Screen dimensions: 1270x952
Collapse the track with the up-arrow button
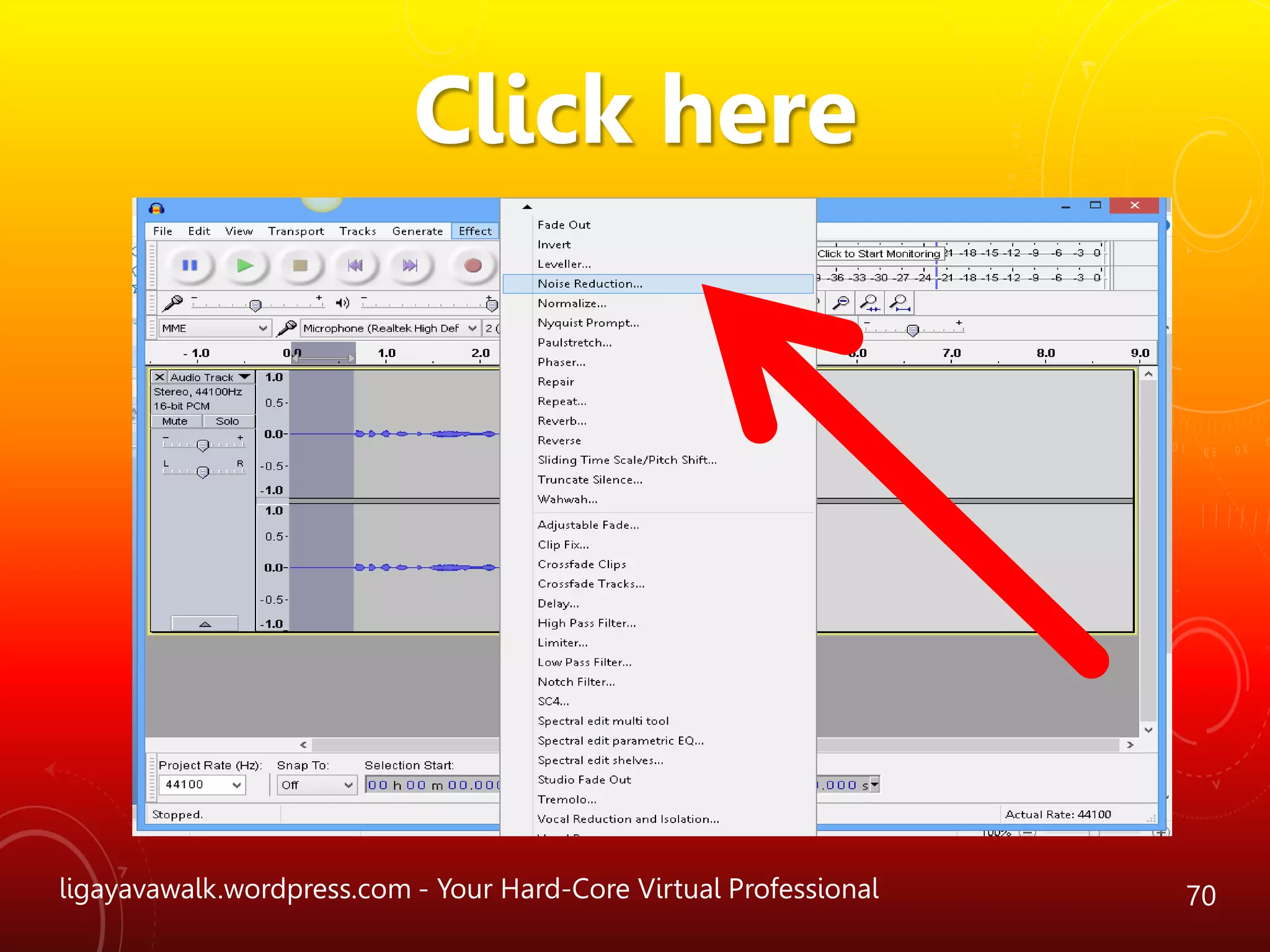coord(205,624)
